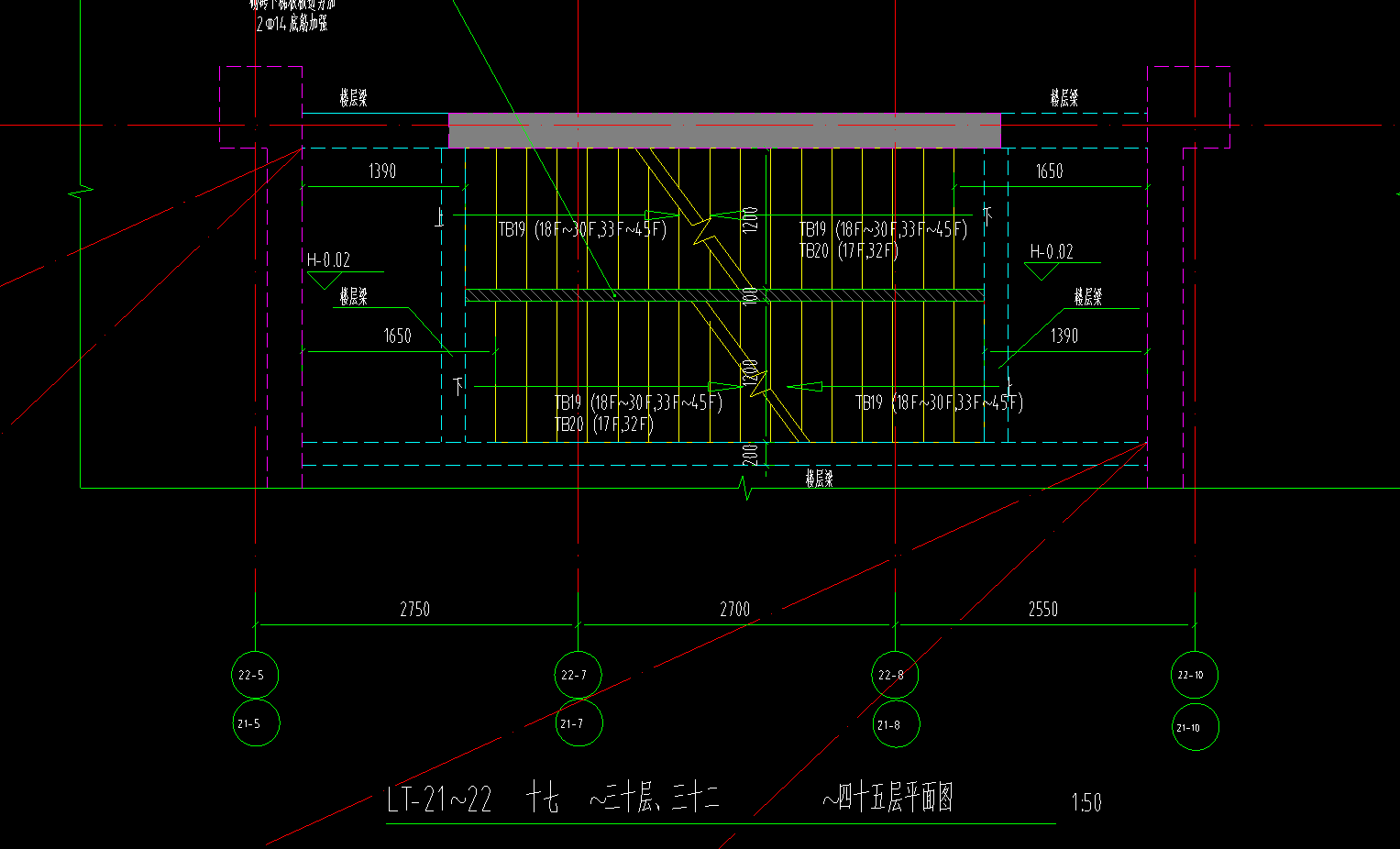Select the top-left 楼层梁 label
Image resolution: width=1400 pixels, height=849 pixels.
[x=354, y=98]
